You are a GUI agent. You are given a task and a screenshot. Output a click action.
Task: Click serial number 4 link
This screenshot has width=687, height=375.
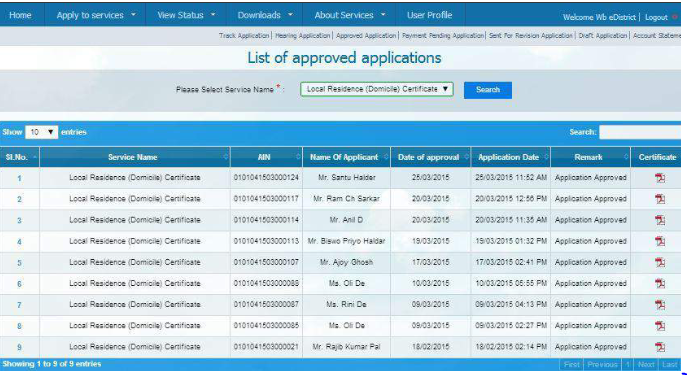coord(19,242)
